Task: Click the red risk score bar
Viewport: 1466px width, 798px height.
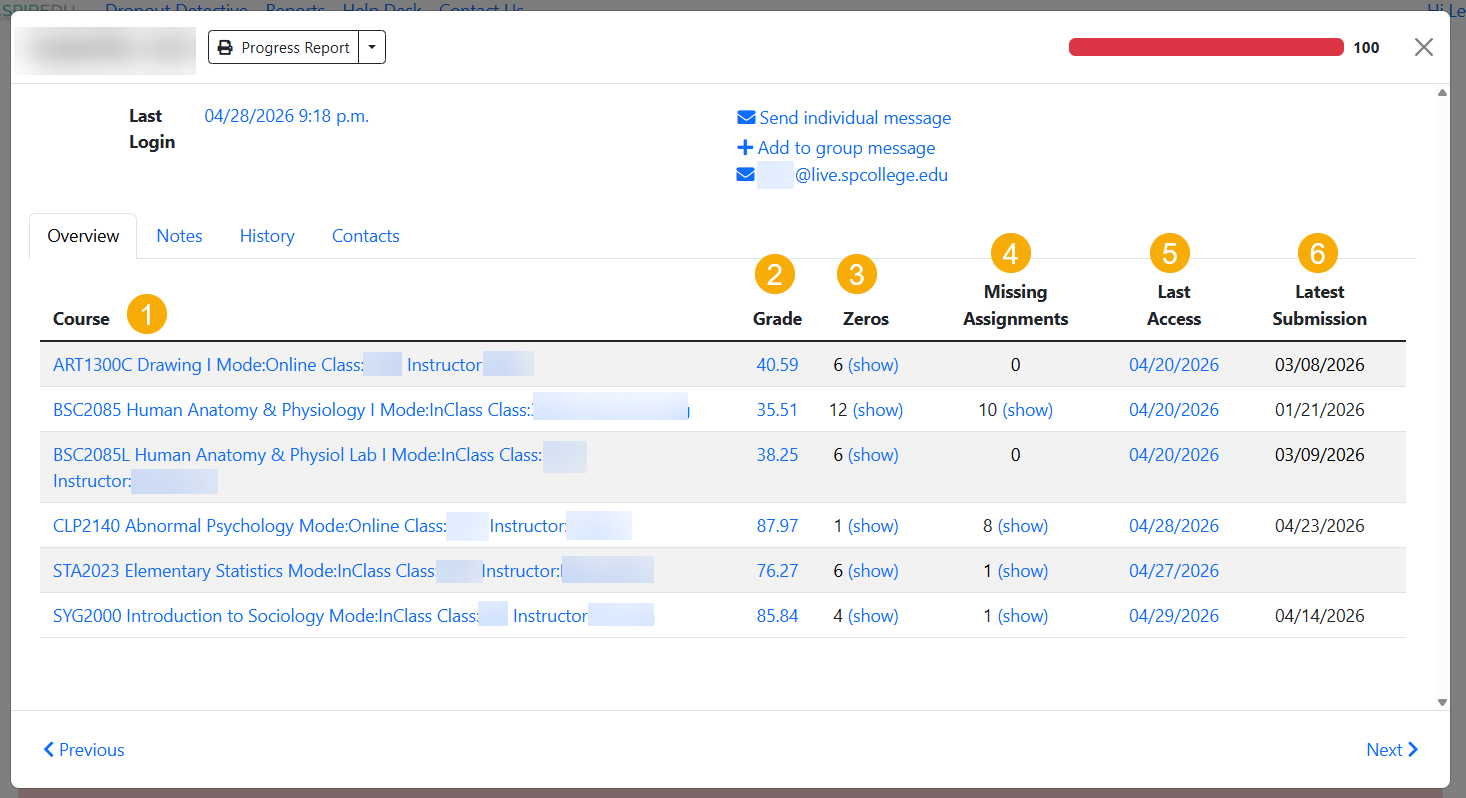Action: (1206, 47)
